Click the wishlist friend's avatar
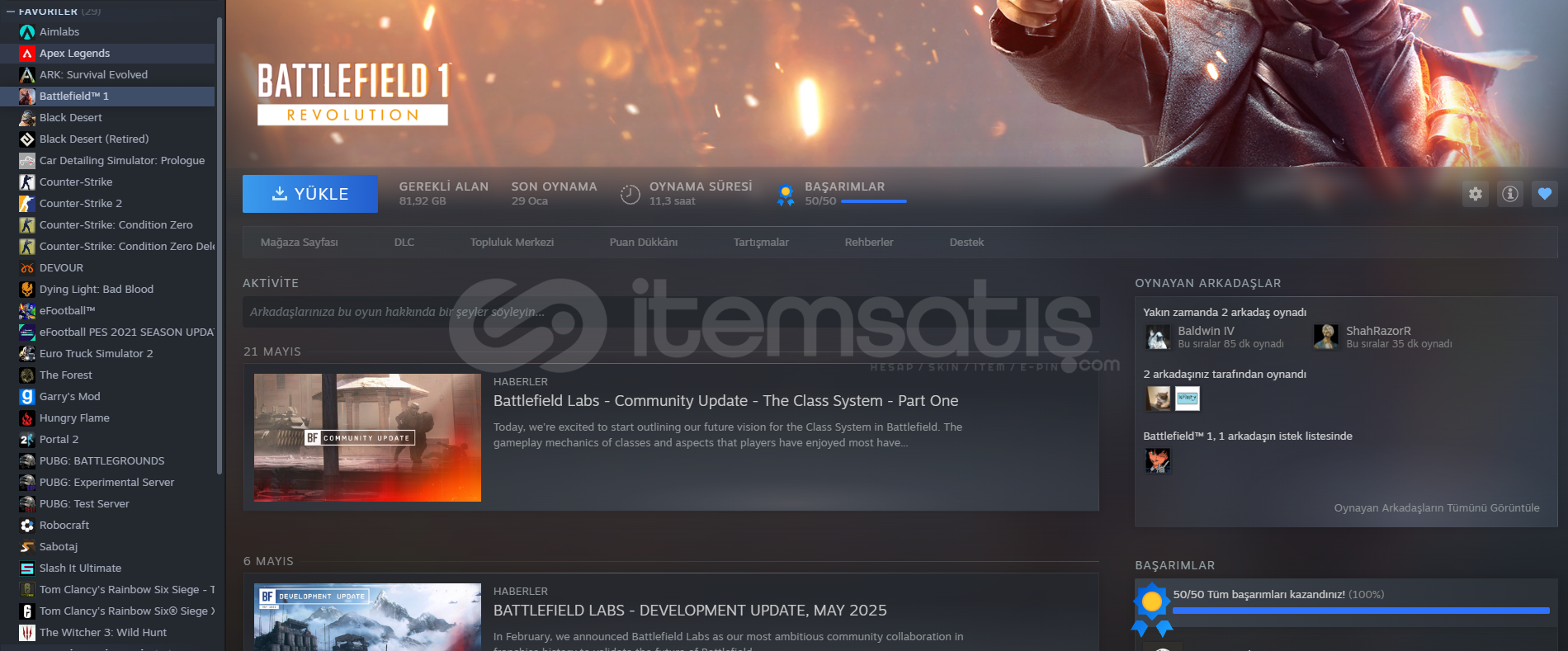Screen dimensions: 1568x651 point(1158,460)
